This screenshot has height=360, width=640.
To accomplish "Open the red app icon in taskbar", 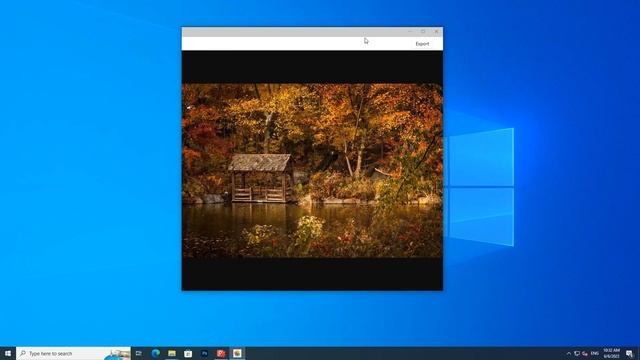I will 221,353.
